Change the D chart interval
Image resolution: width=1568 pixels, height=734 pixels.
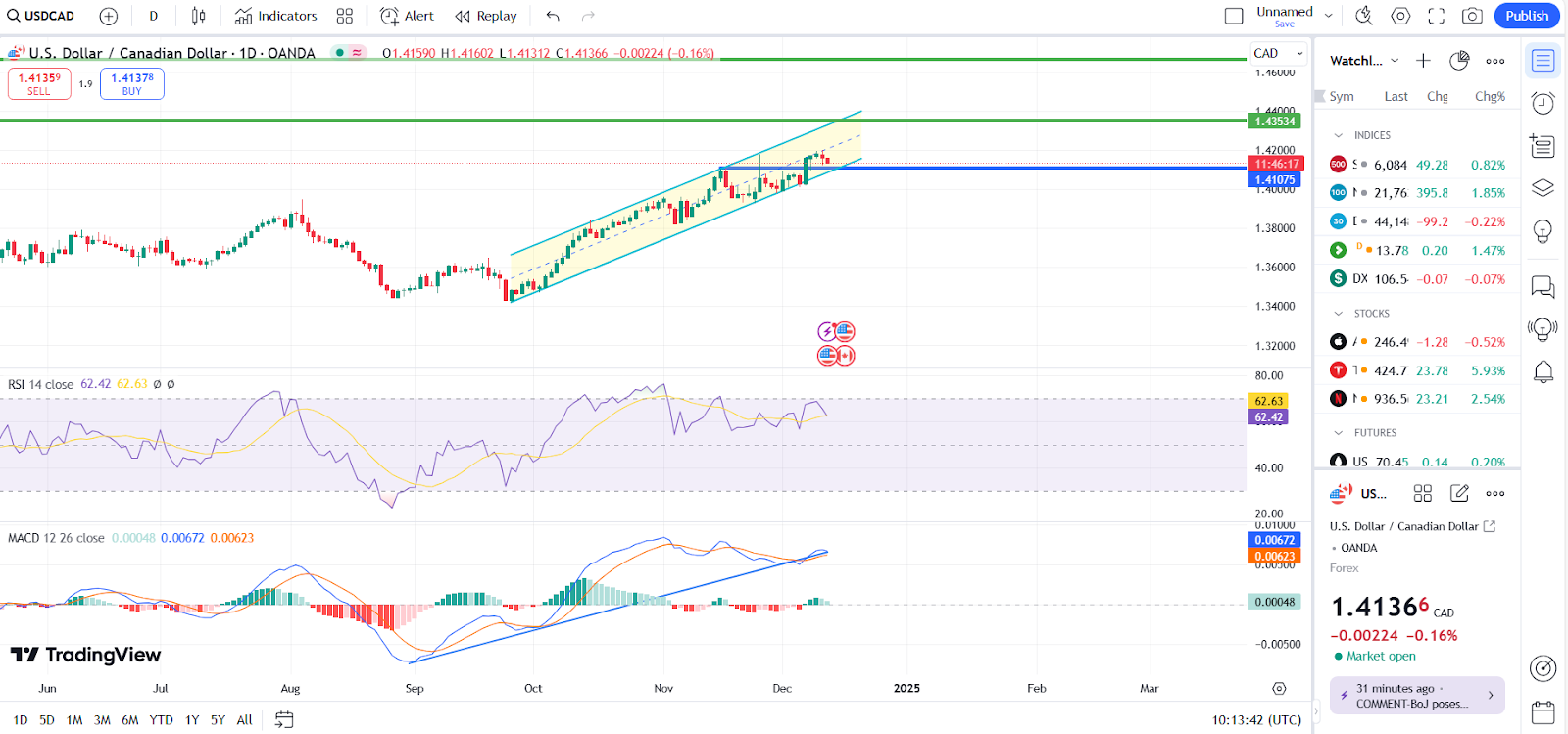[x=153, y=16]
